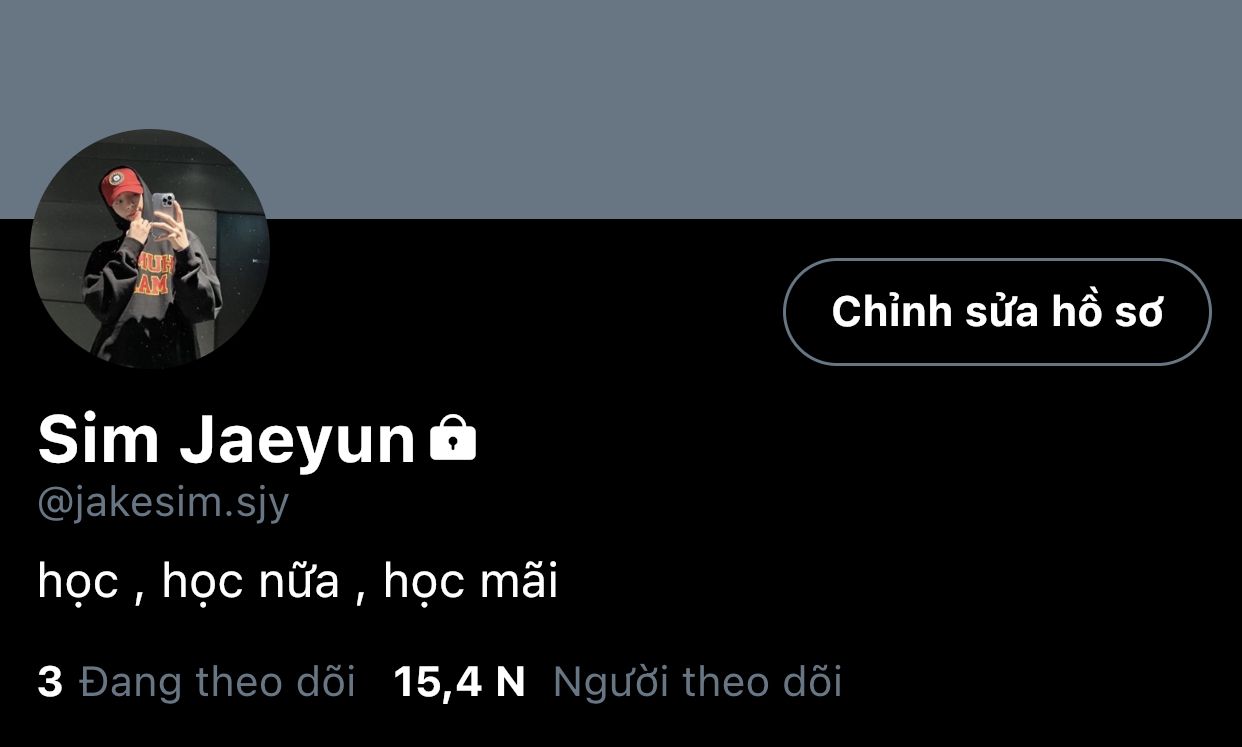Select the bio text học, học nữa, học mãi
Screen dimensions: 1242x747
point(297,582)
